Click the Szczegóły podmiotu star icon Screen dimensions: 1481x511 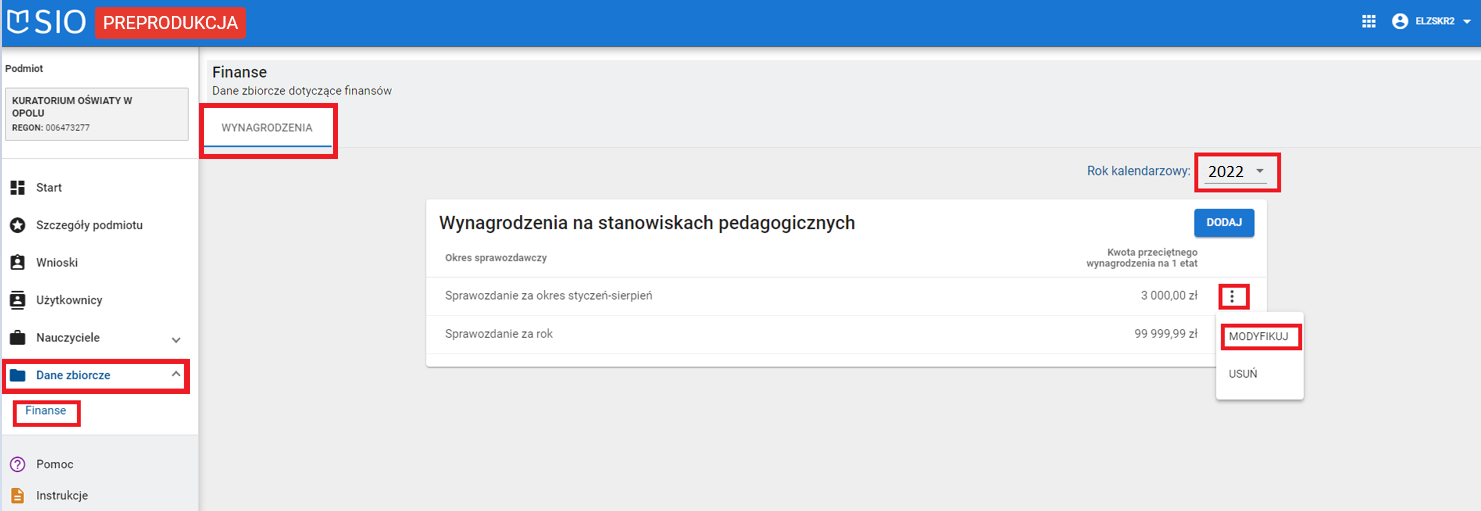tap(17, 225)
